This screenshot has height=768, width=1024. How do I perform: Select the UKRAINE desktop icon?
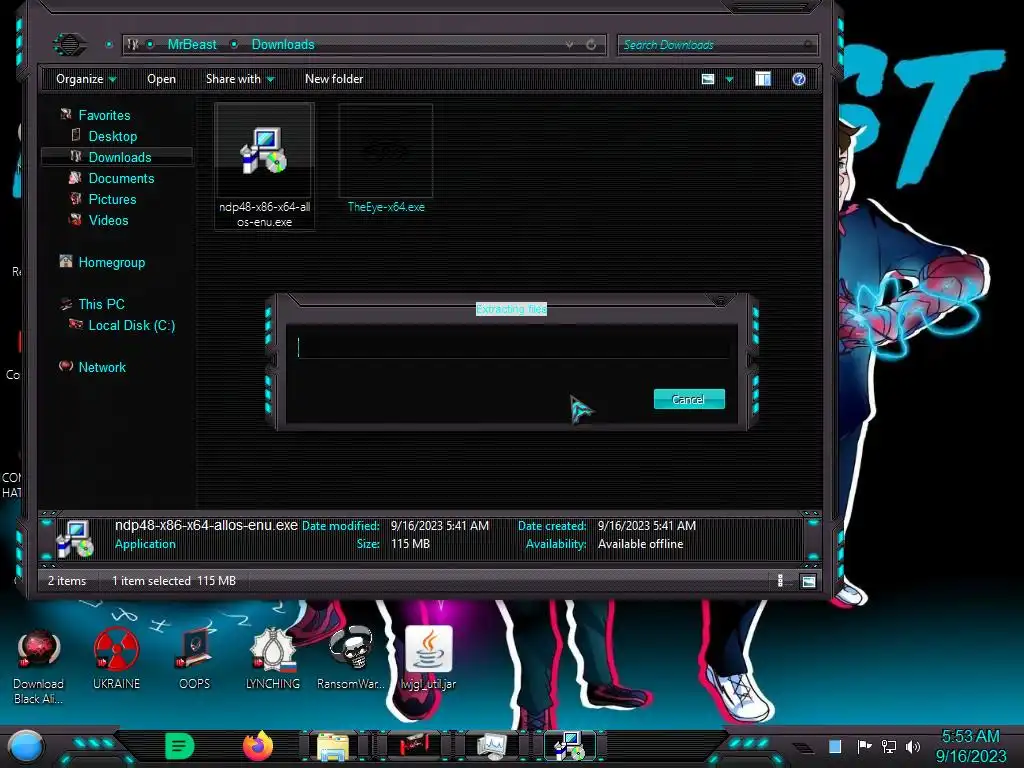tap(116, 658)
